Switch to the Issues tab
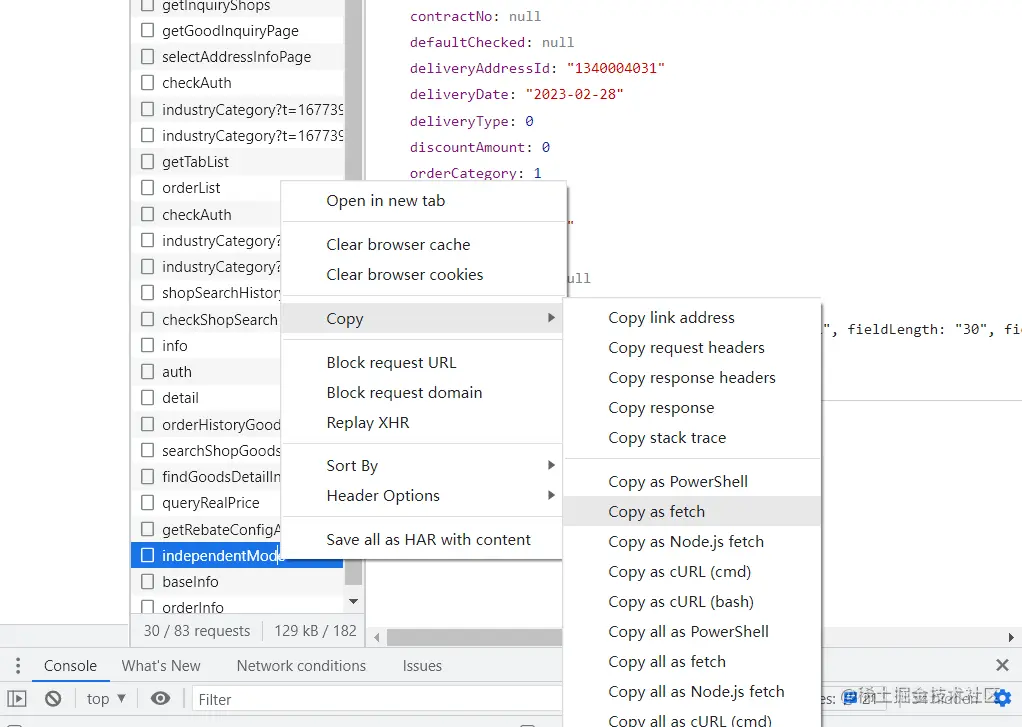 pyautogui.click(x=422, y=666)
